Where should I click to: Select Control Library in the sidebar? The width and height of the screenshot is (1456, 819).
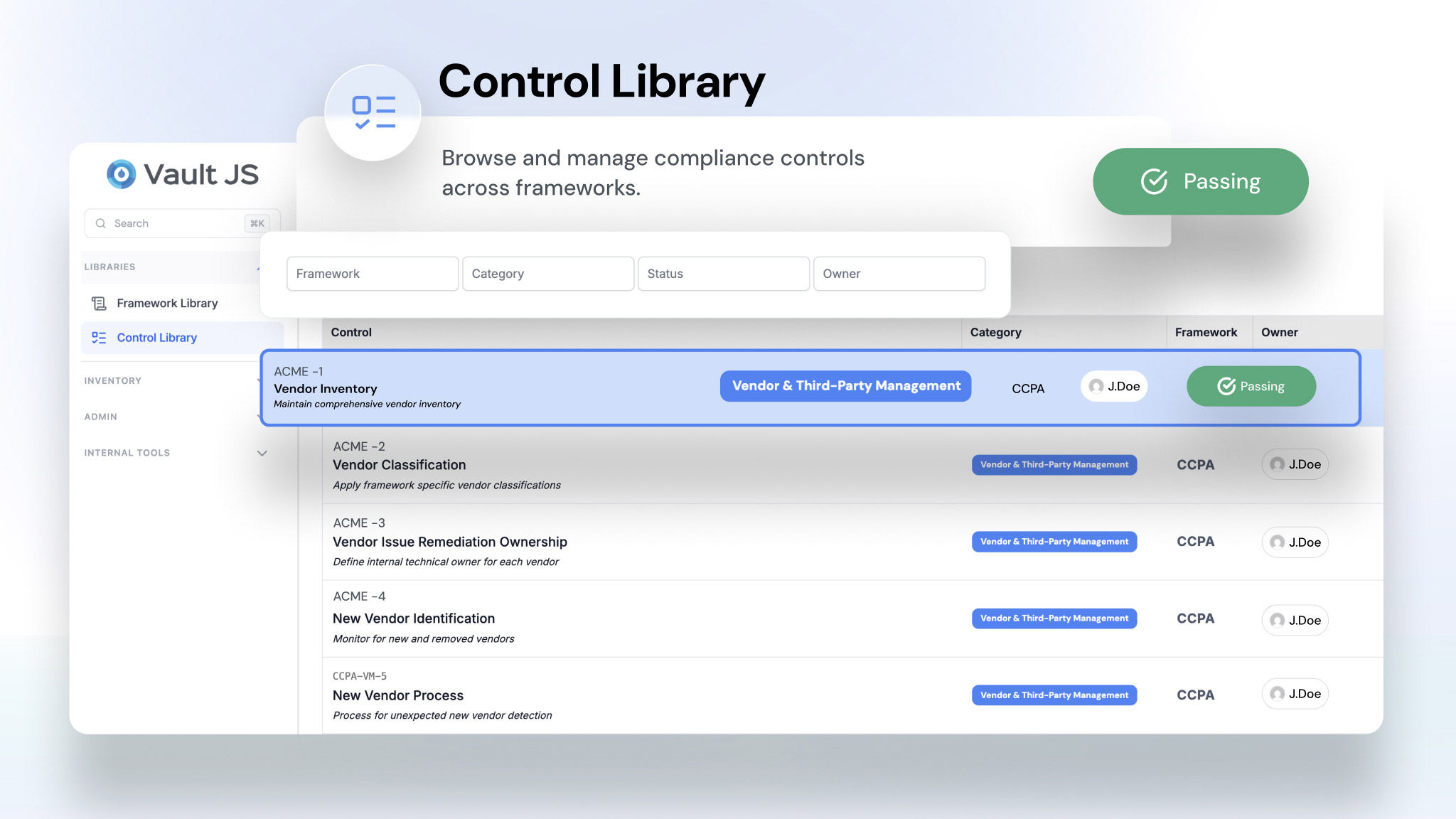(x=156, y=338)
